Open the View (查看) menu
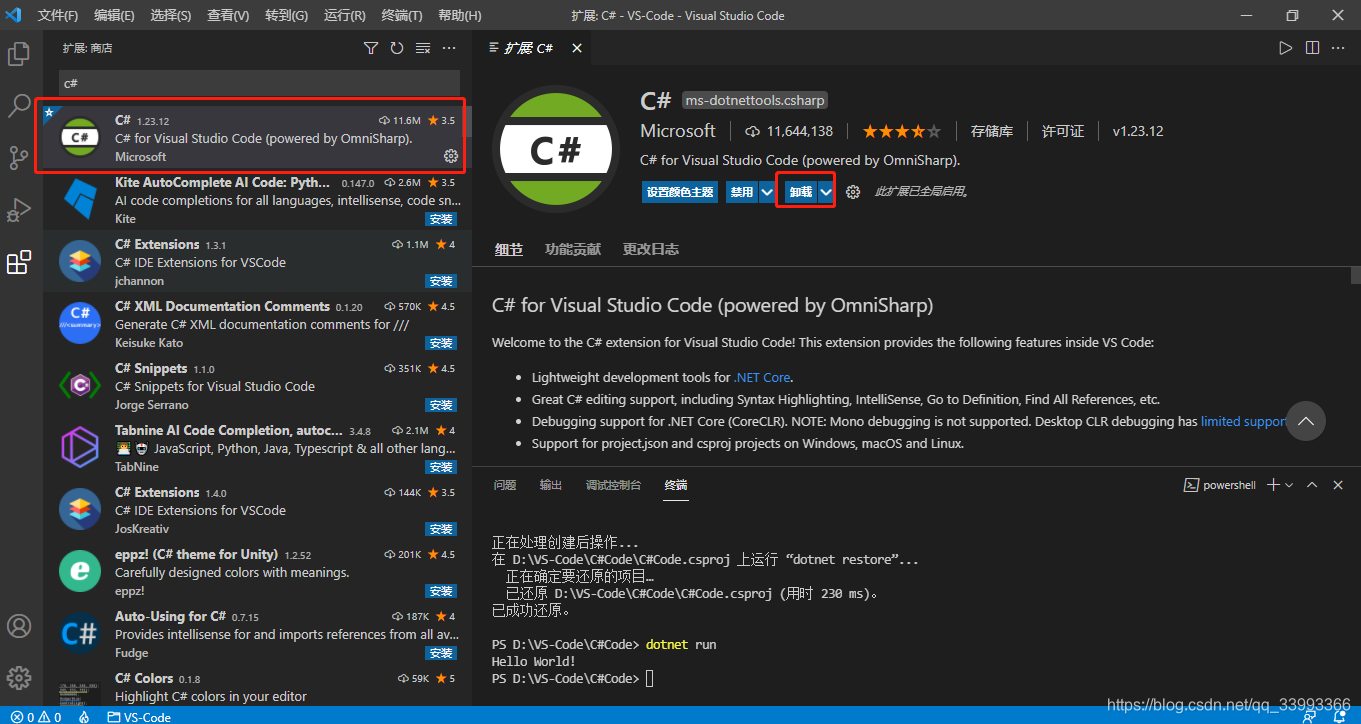 [x=228, y=15]
